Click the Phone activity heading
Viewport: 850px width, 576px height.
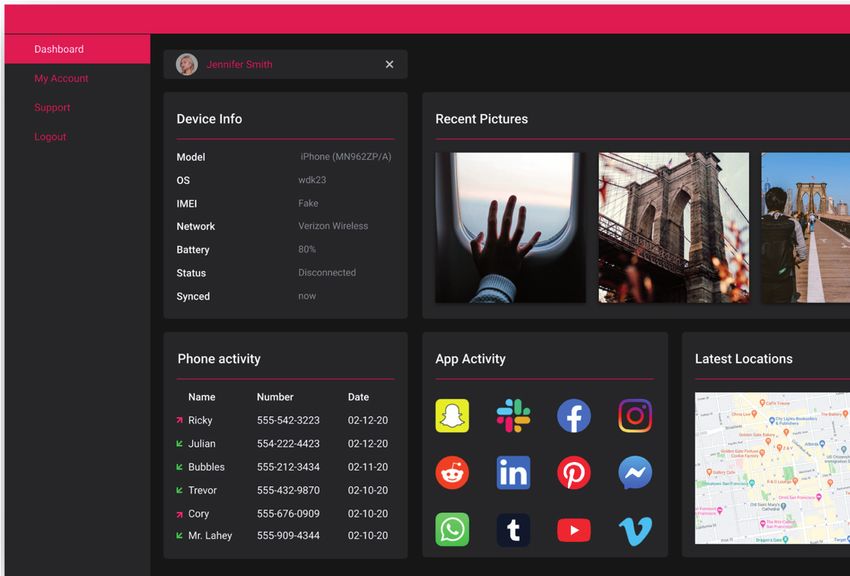[x=219, y=359]
